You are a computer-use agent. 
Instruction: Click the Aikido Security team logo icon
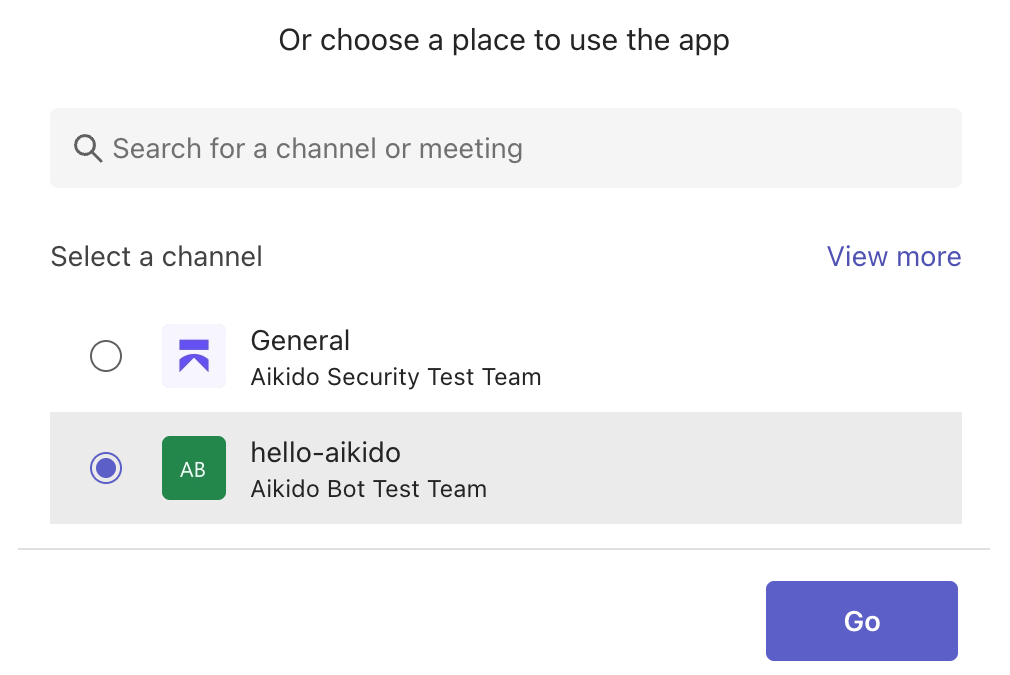click(x=193, y=356)
